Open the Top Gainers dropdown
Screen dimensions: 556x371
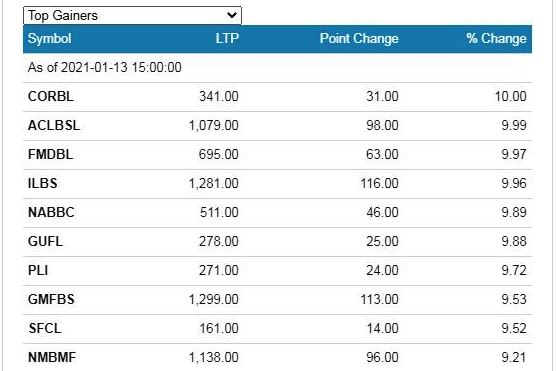(x=132, y=16)
